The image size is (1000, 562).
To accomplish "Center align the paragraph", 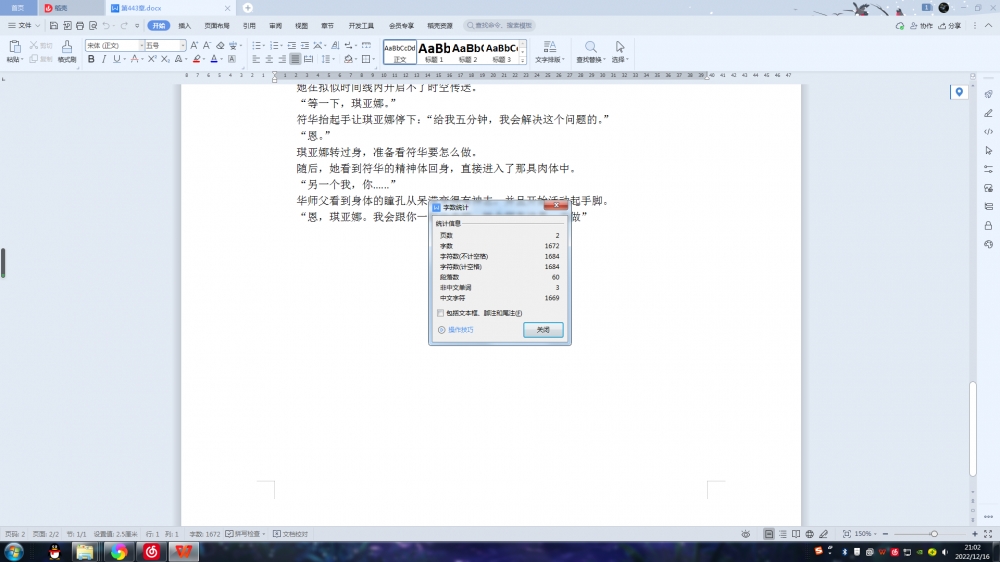I will [x=269, y=59].
